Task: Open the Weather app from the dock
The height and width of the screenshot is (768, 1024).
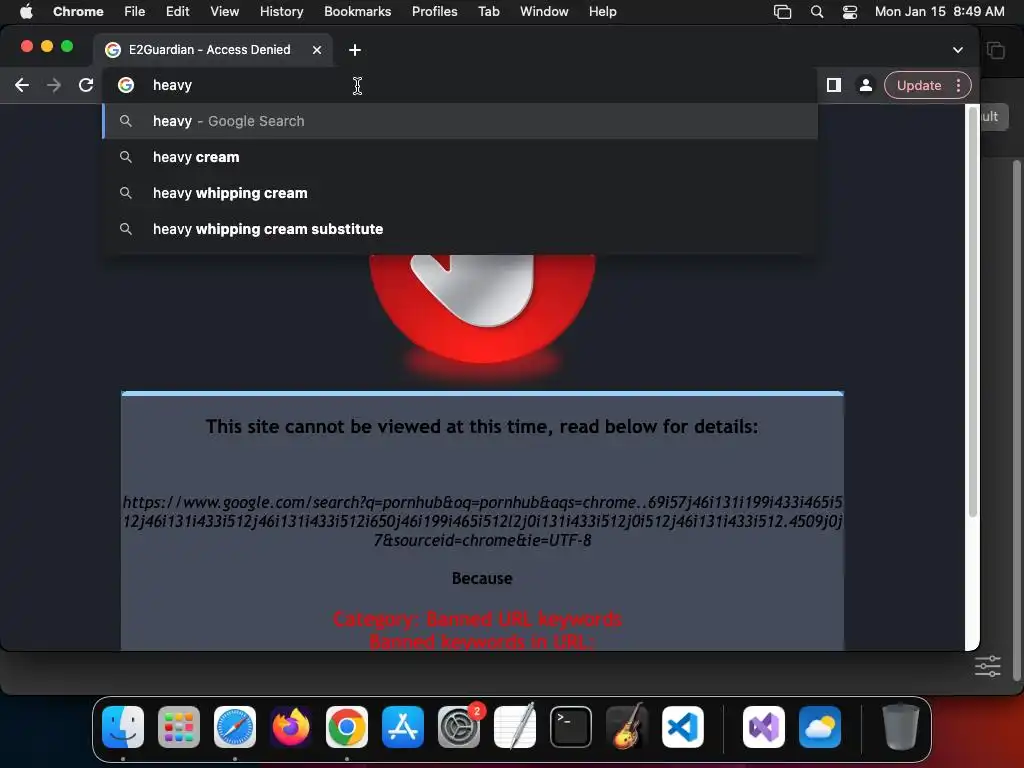Action: 820,727
